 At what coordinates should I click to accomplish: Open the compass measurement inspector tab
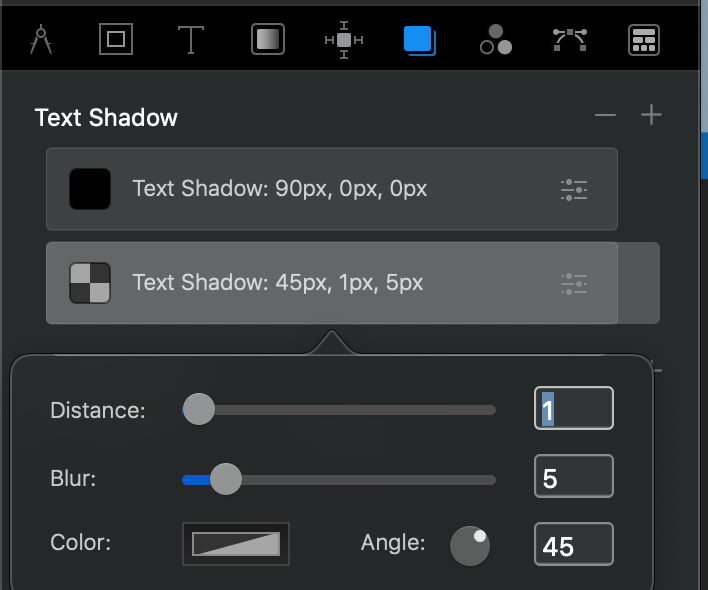click(x=41, y=40)
